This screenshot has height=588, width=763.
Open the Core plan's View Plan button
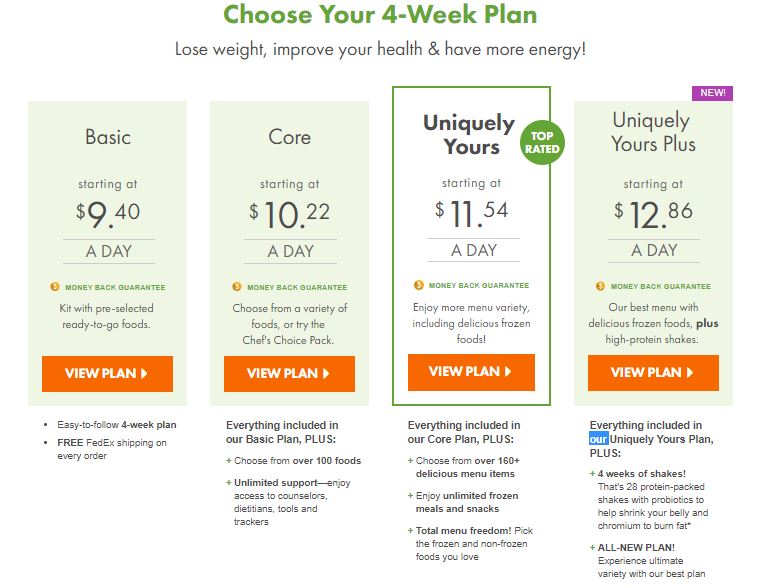[289, 373]
